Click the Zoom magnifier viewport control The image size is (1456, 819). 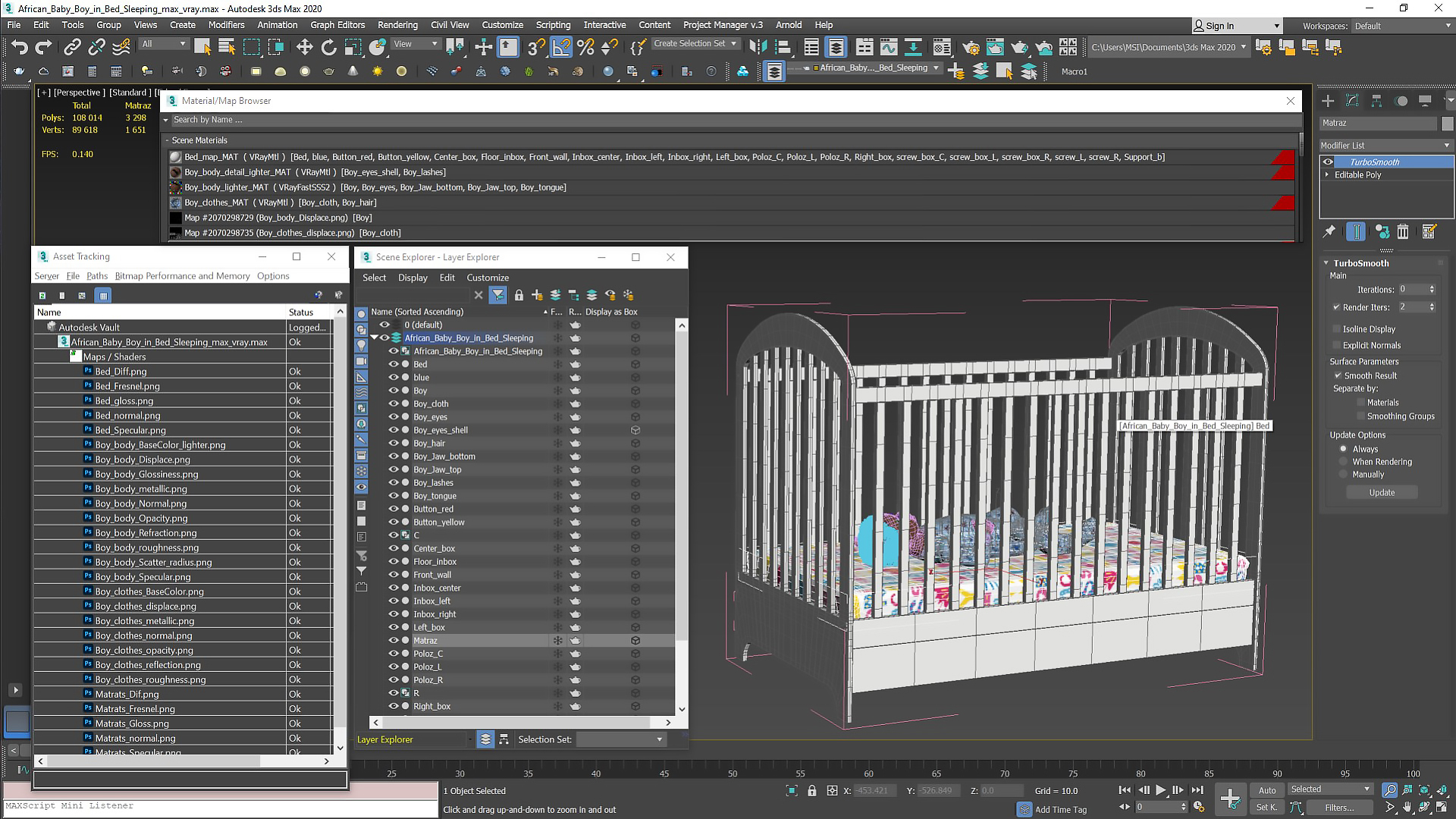(1389, 790)
